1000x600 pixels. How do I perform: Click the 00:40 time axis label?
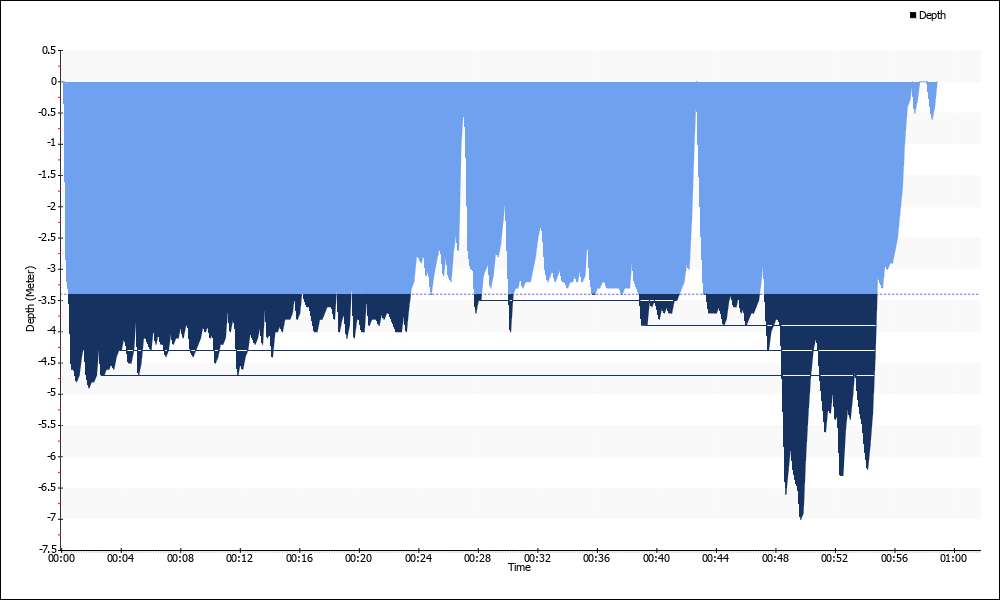pos(656,558)
